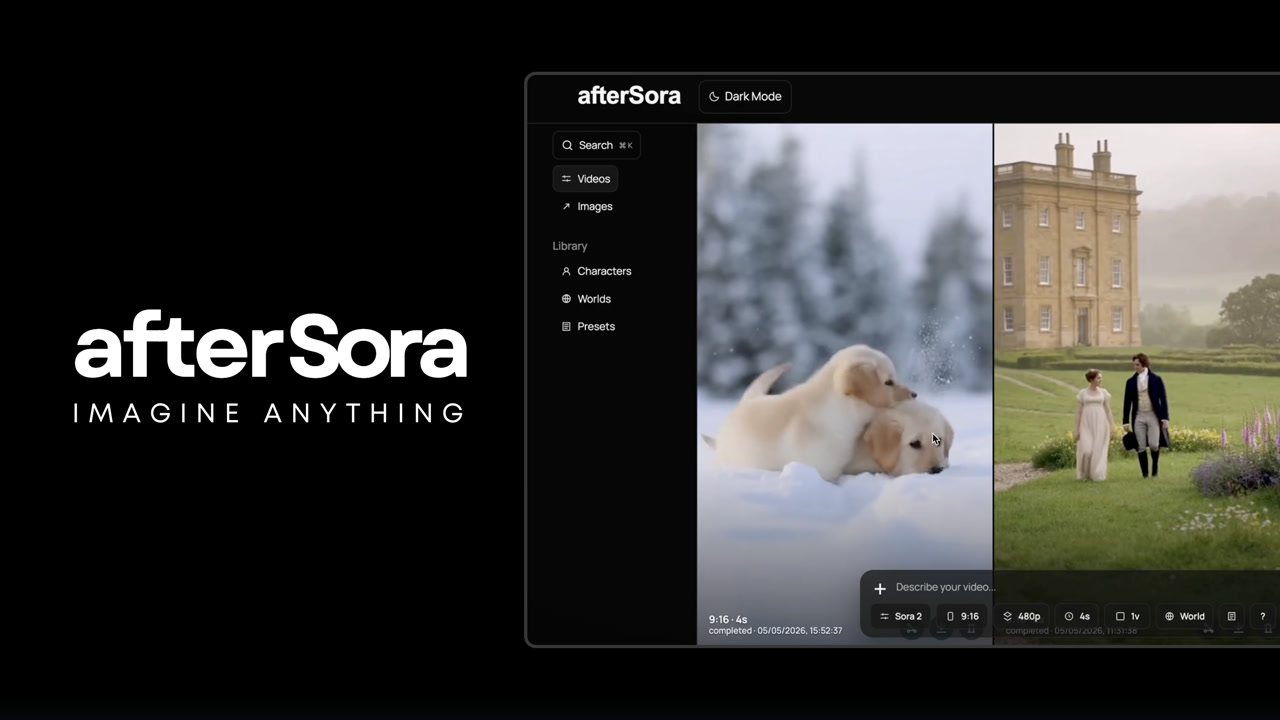This screenshot has width=1280, height=720.
Task: Change the 4s duration setting
Action: pos(1077,617)
